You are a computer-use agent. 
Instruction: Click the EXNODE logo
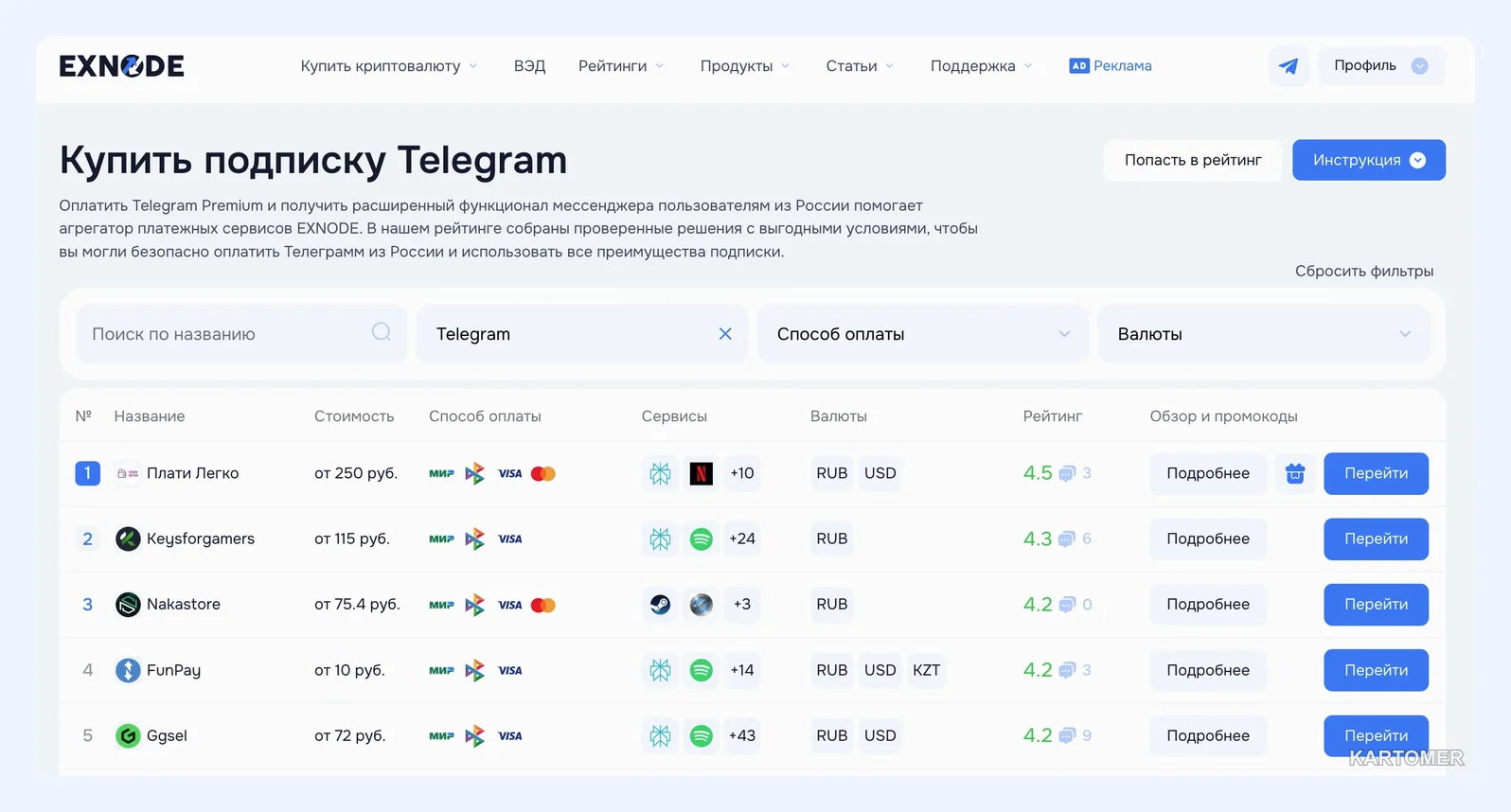(121, 66)
